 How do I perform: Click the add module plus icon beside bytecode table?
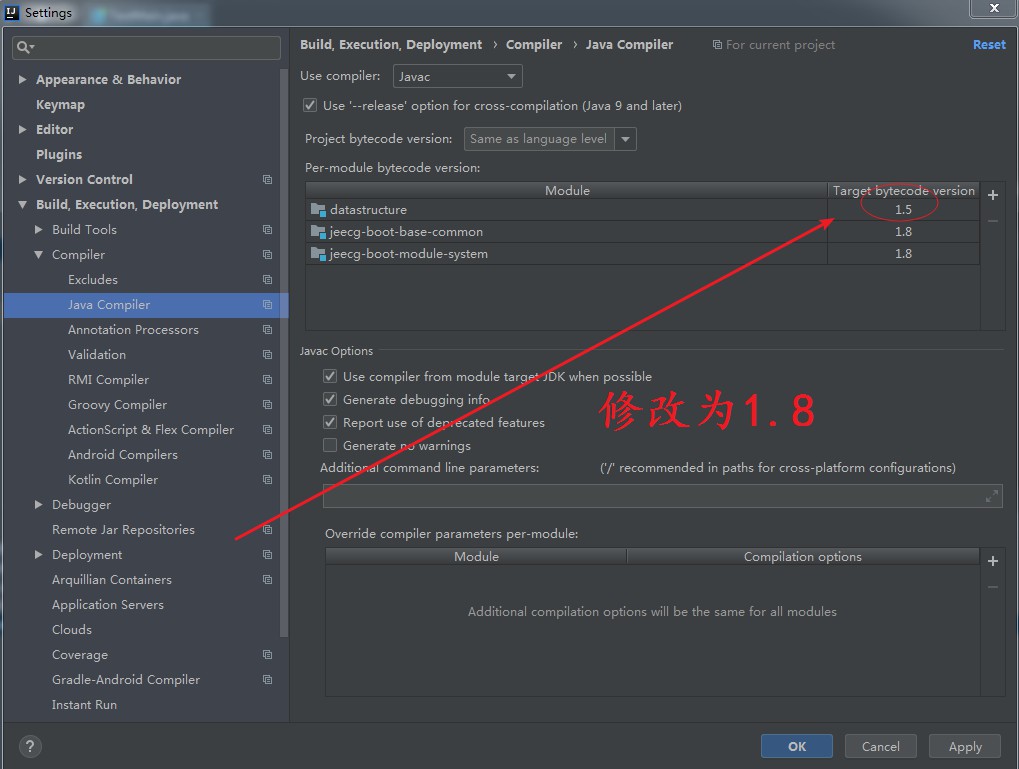tap(993, 195)
